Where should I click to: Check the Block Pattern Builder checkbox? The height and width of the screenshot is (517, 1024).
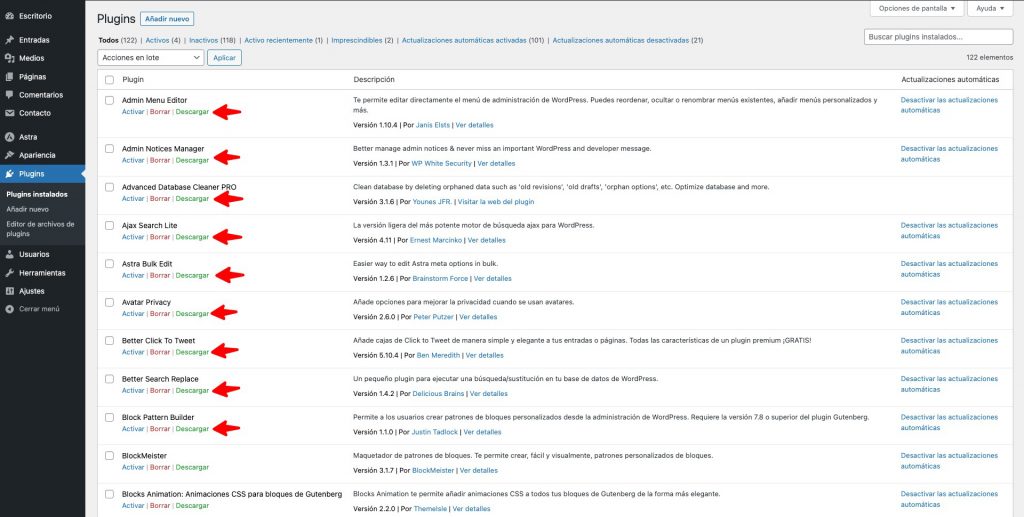tap(110, 417)
